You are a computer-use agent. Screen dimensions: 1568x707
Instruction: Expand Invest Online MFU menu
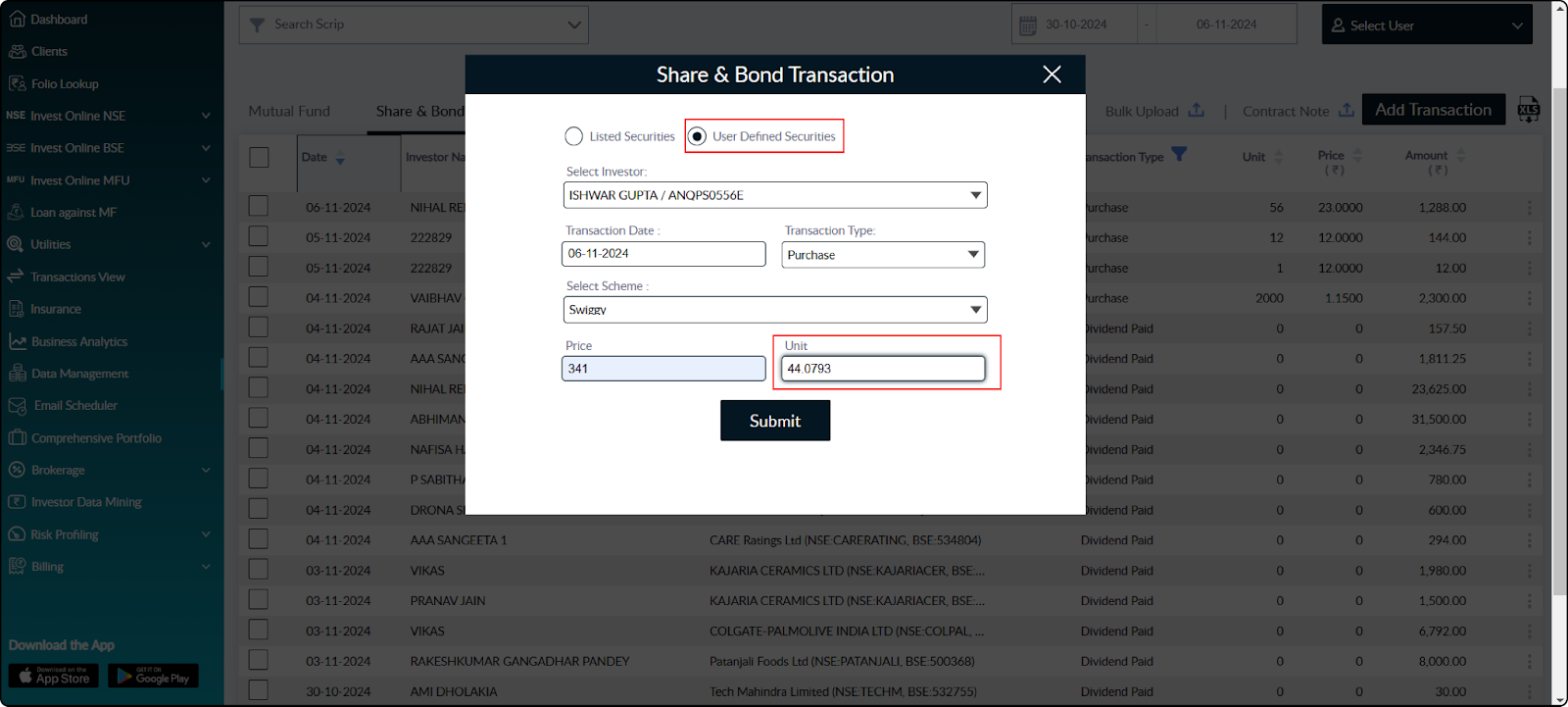[206, 180]
